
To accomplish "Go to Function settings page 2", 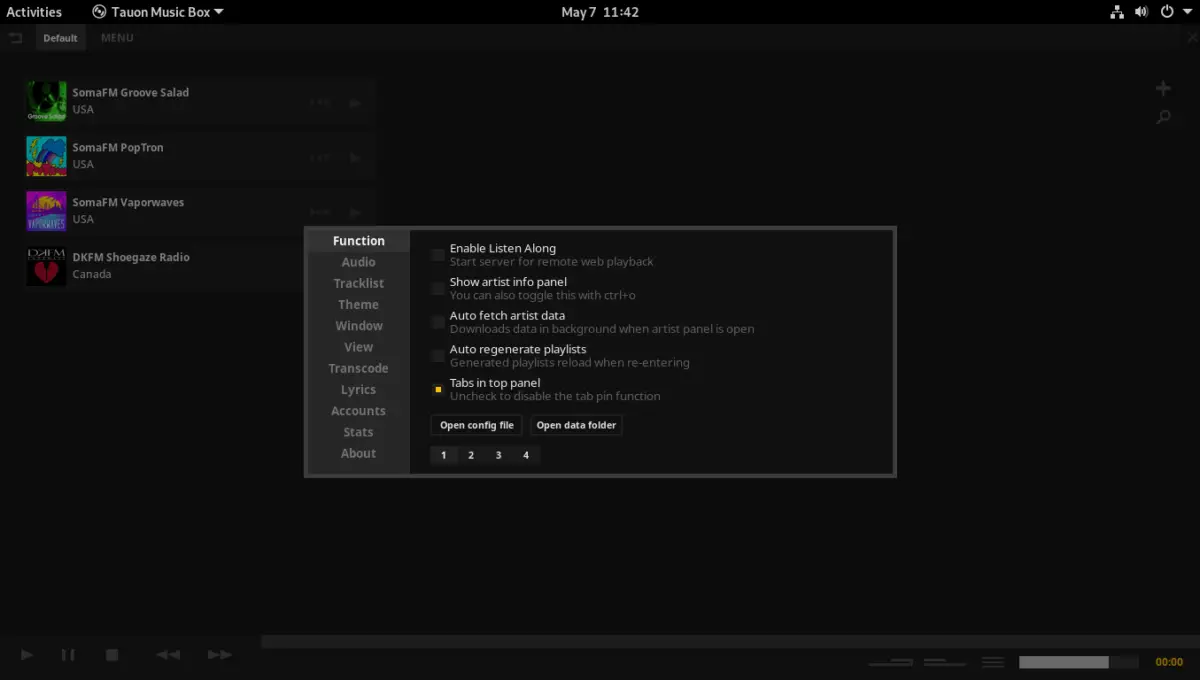I will pyautogui.click(x=471, y=455).
